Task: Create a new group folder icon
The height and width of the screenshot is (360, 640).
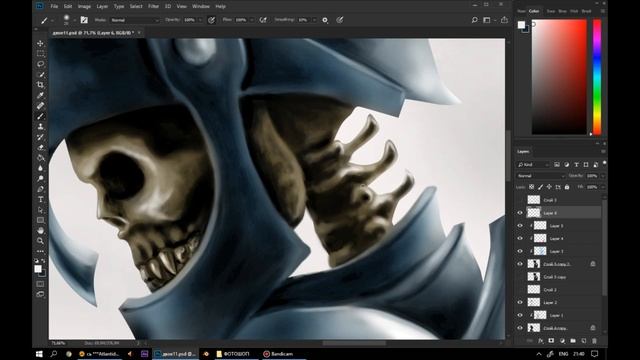Action: pyautogui.click(x=573, y=340)
